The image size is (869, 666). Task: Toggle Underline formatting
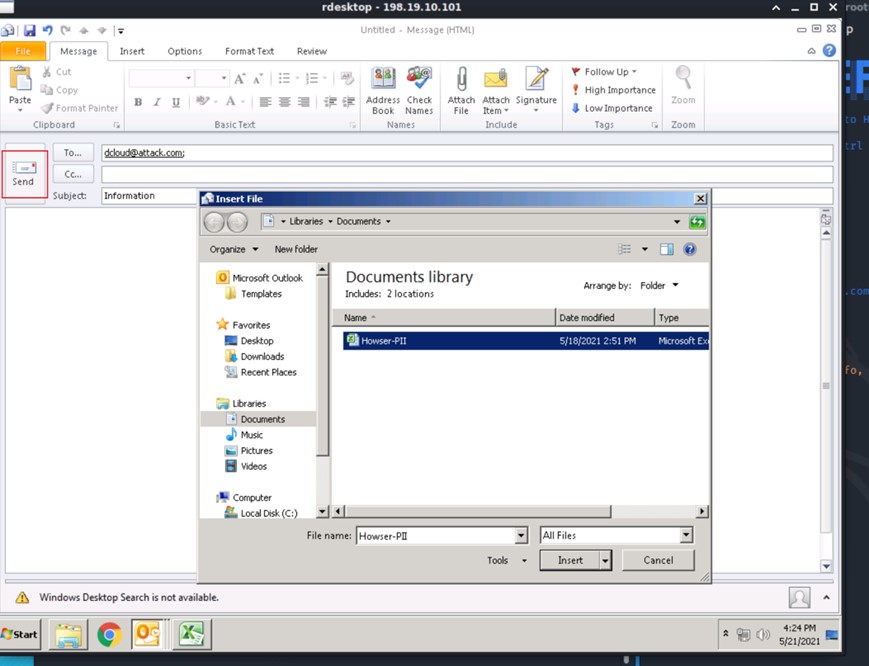pos(176,102)
